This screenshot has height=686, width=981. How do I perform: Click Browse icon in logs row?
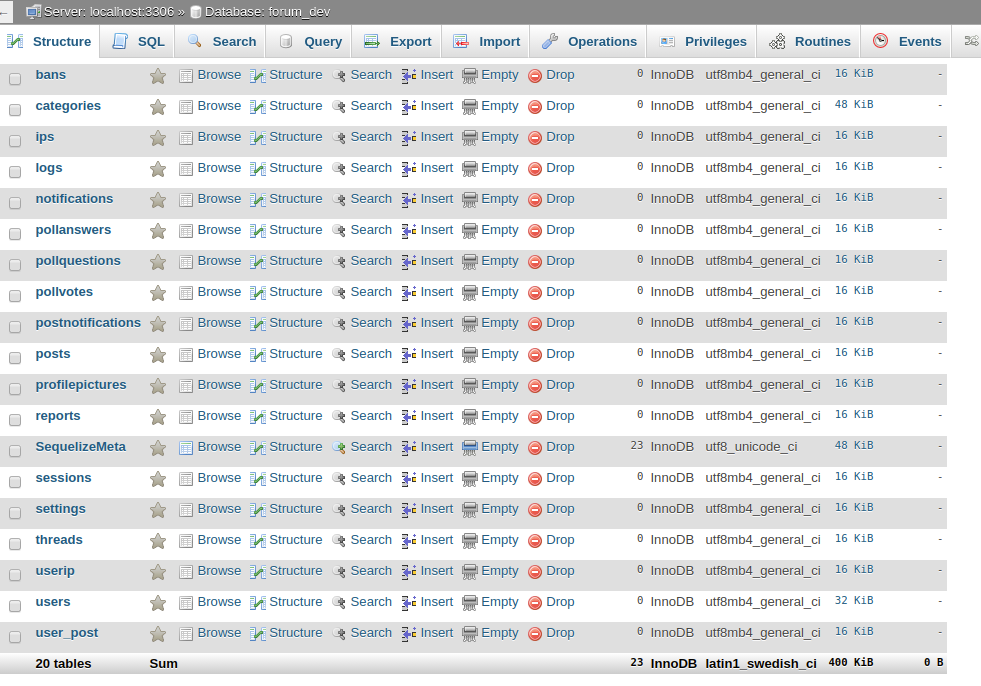186,169
